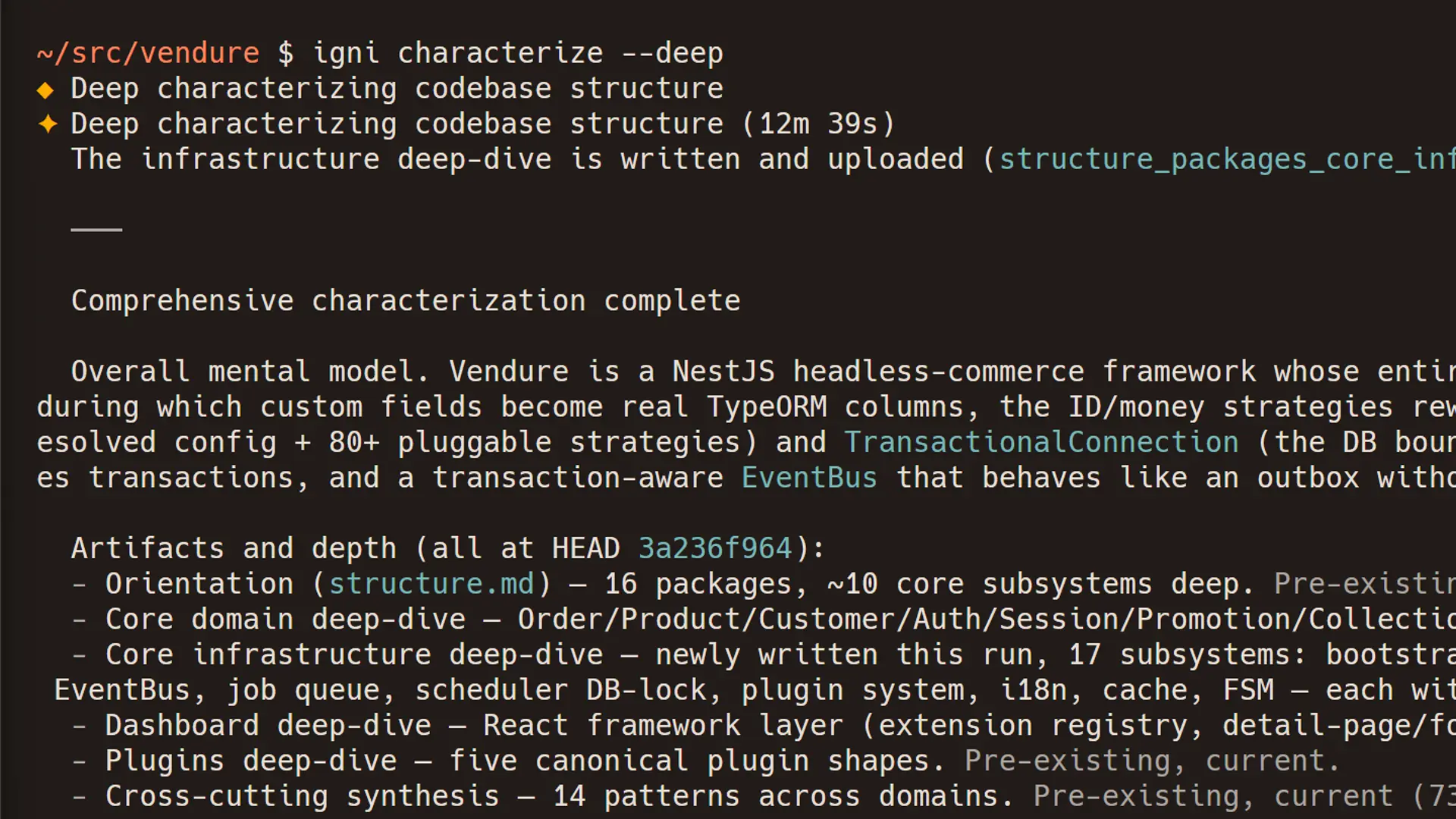The width and height of the screenshot is (1456, 819).
Task: Click the ~/src/vendure prompt path
Action: click(x=148, y=53)
